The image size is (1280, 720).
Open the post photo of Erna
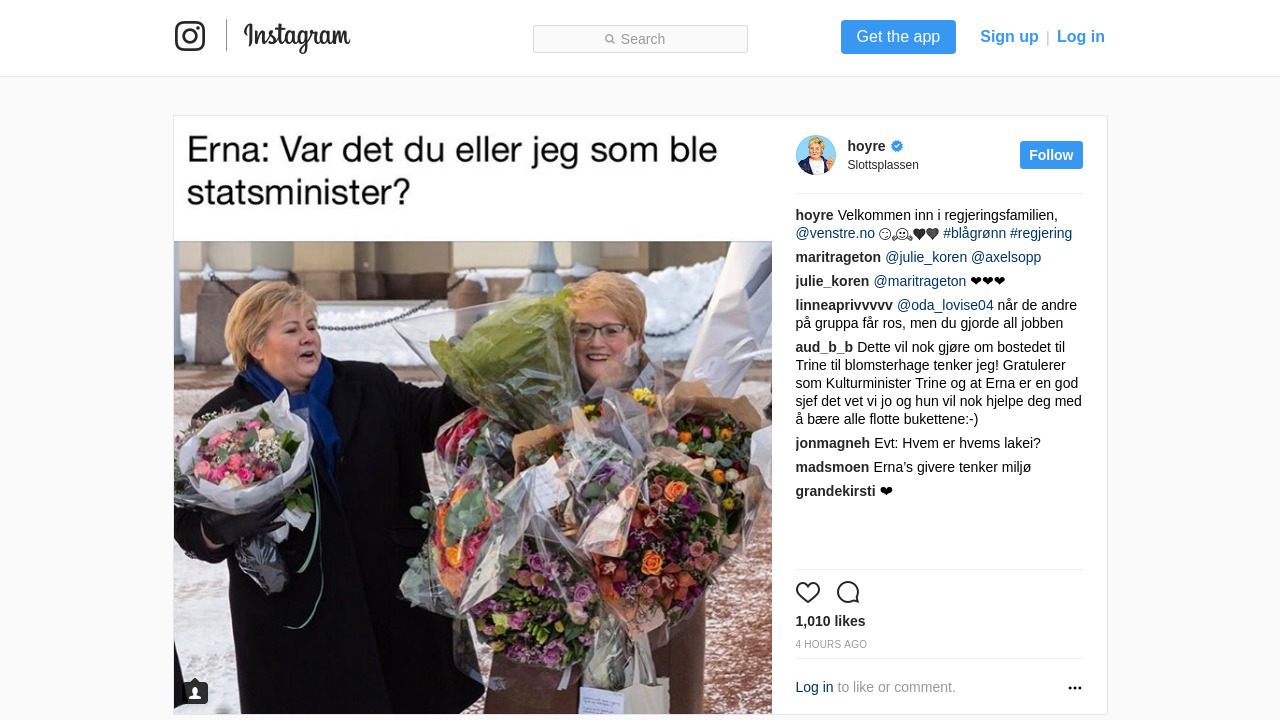click(x=473, y=415)
